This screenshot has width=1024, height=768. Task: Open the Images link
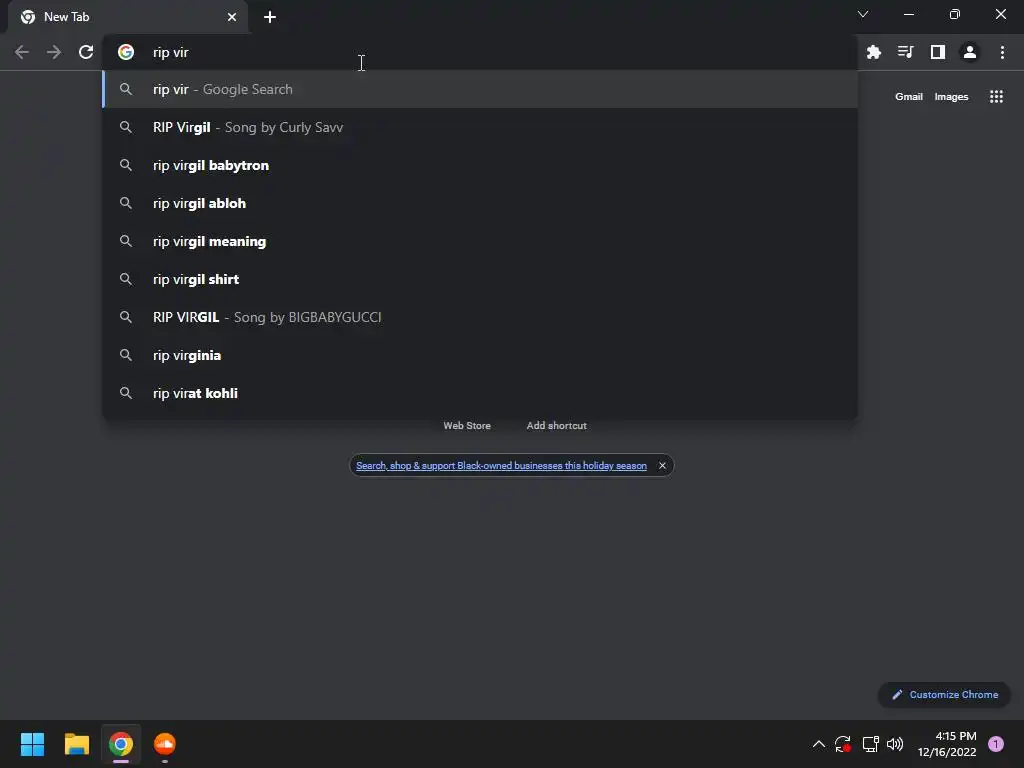pyautogui.click(x=951, y=97)
